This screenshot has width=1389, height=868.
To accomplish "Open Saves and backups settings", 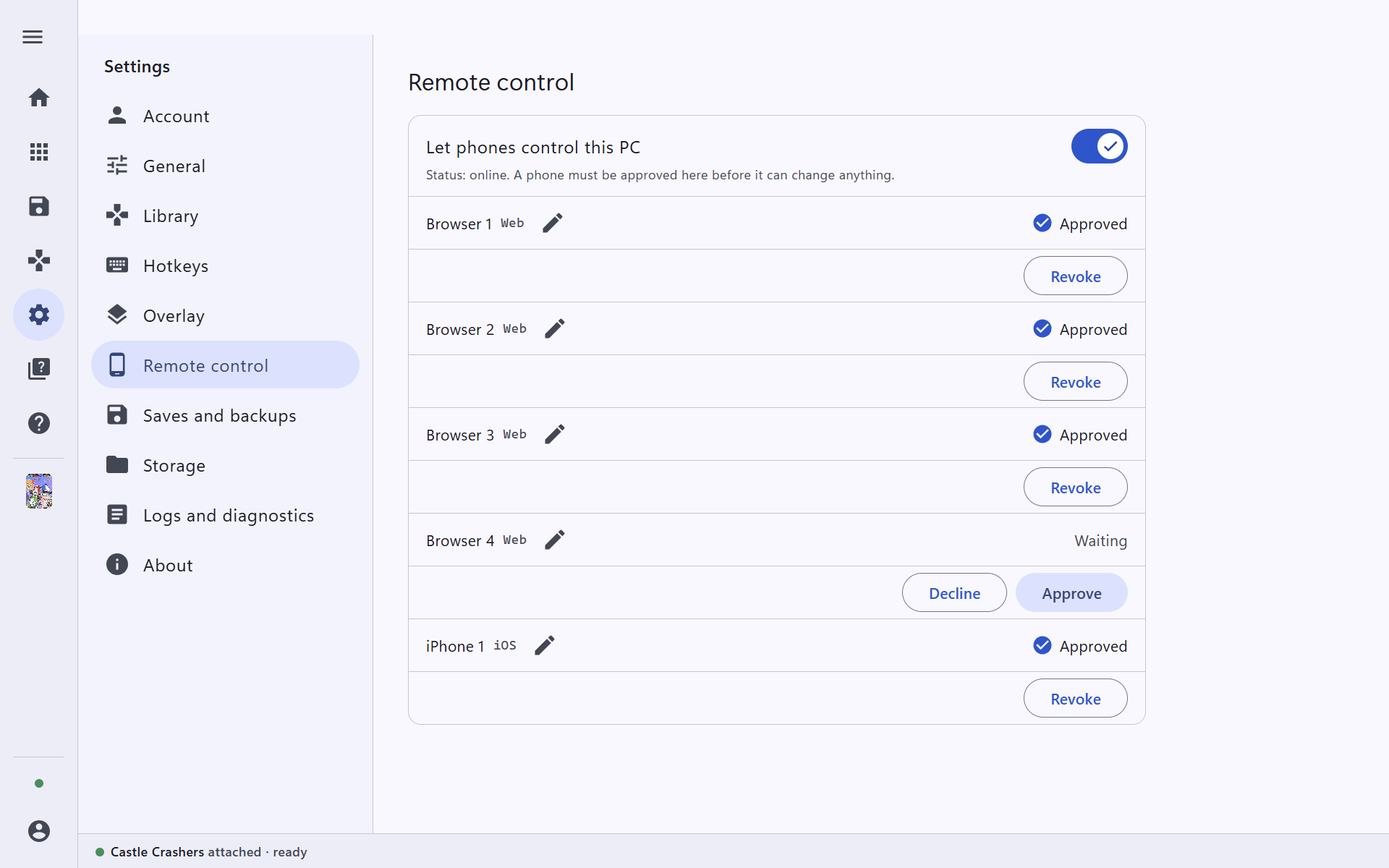I will point(225,415).
